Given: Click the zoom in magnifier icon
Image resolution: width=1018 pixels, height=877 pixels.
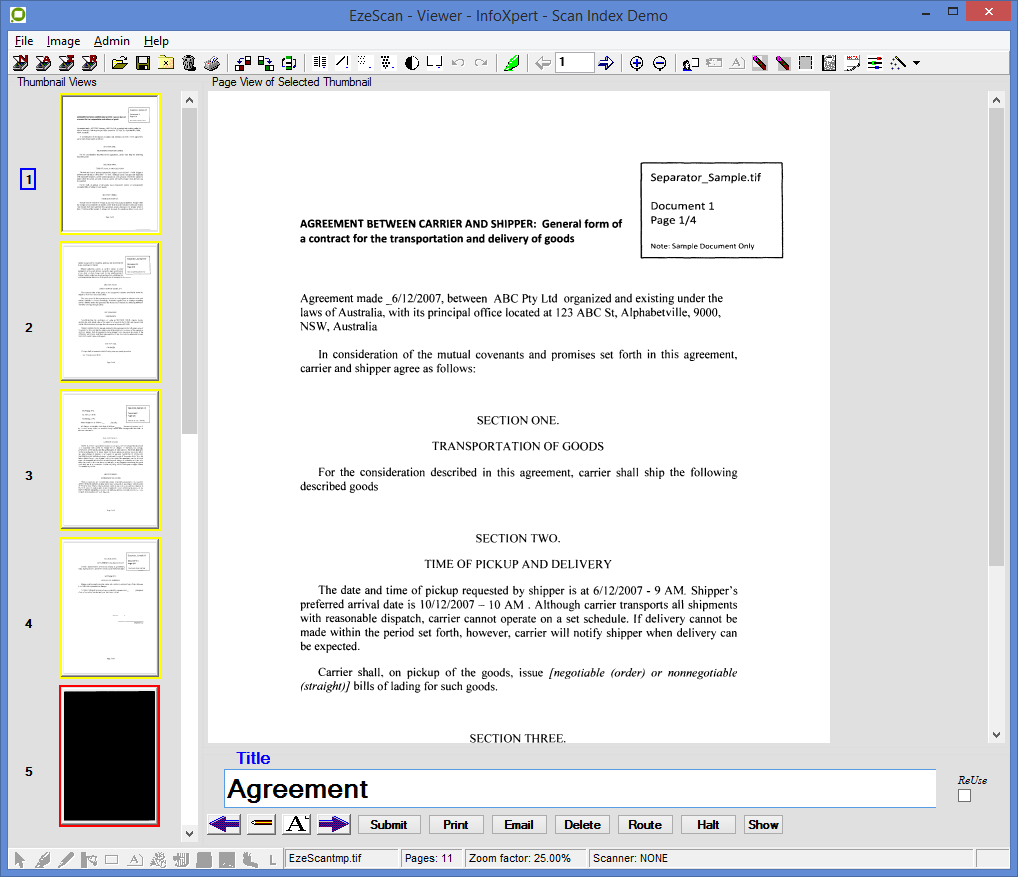Looking at the screenshot, I should [636, 63].
